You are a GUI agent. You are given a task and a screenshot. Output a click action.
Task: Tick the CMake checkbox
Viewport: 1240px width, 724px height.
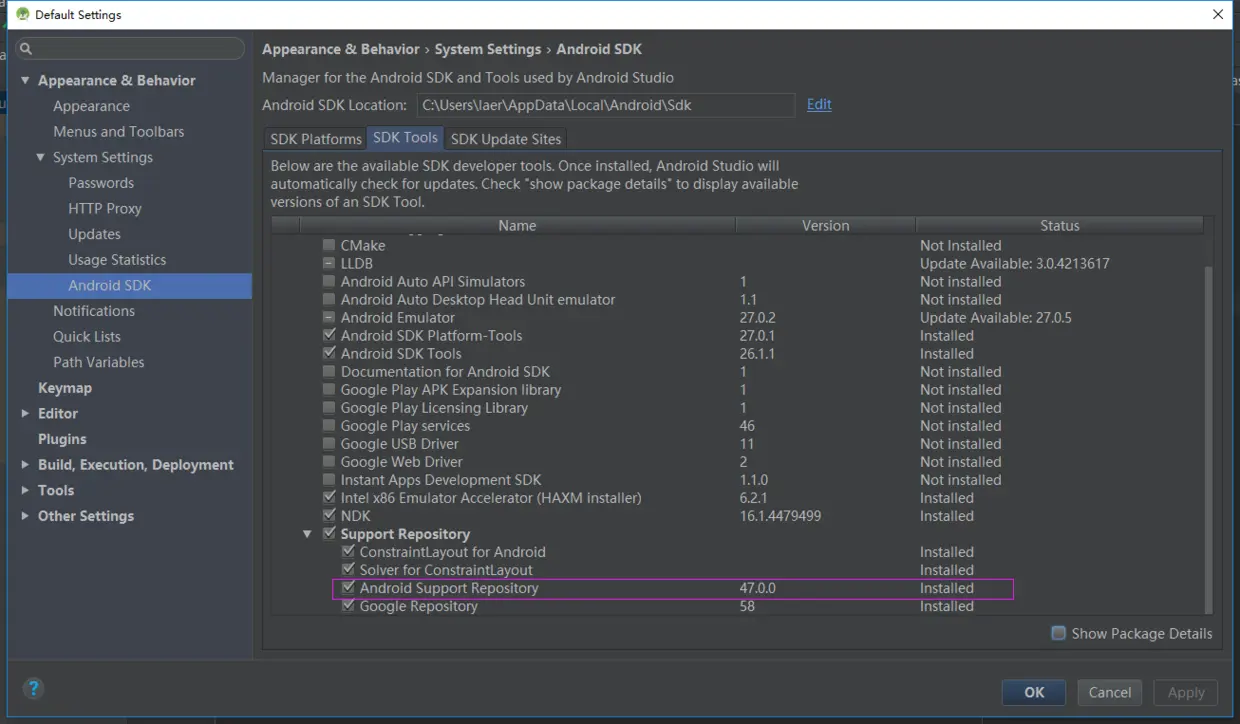point(329,245)
